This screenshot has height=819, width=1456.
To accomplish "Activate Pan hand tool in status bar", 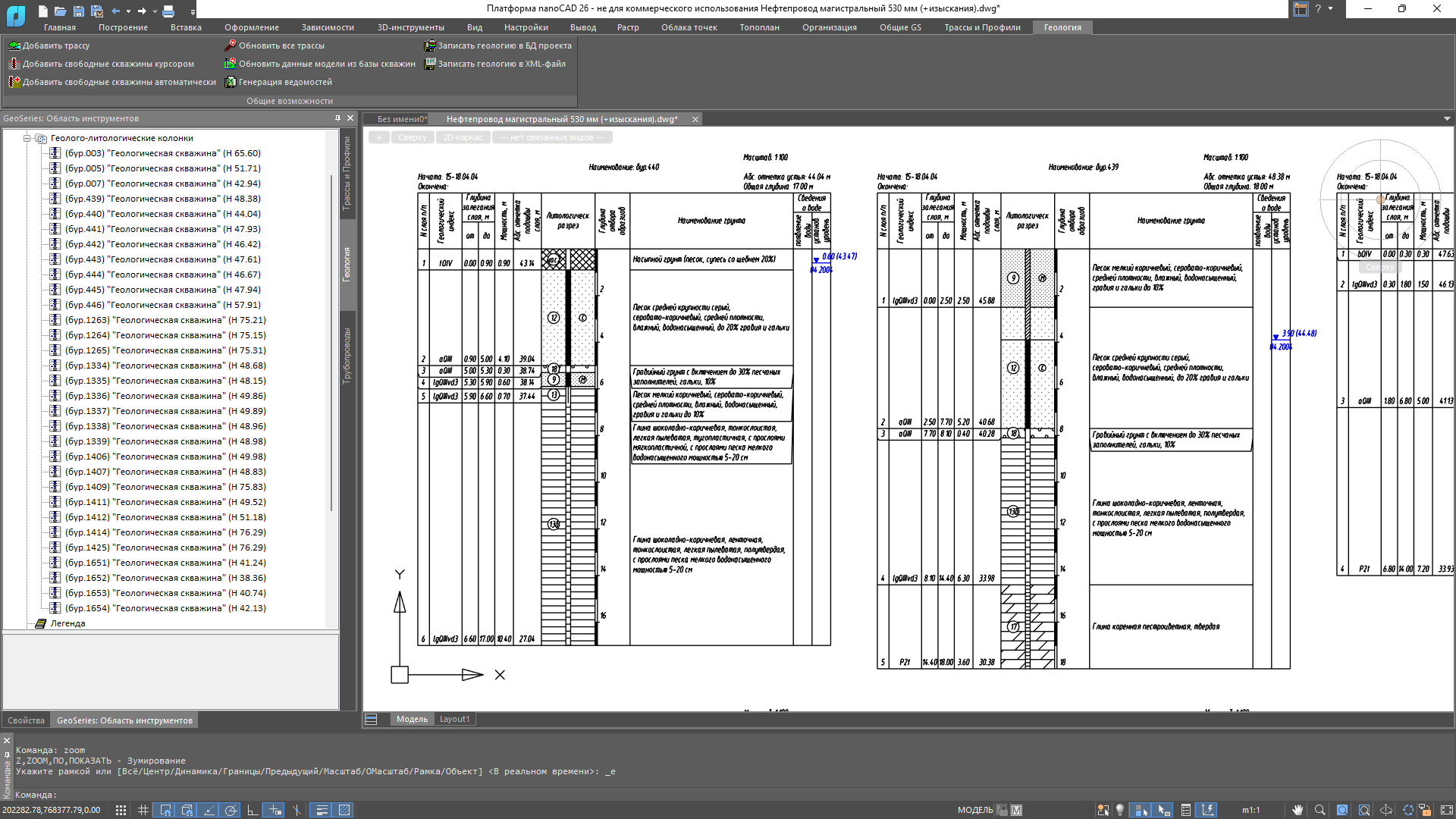I will [x=1298, y=810].
